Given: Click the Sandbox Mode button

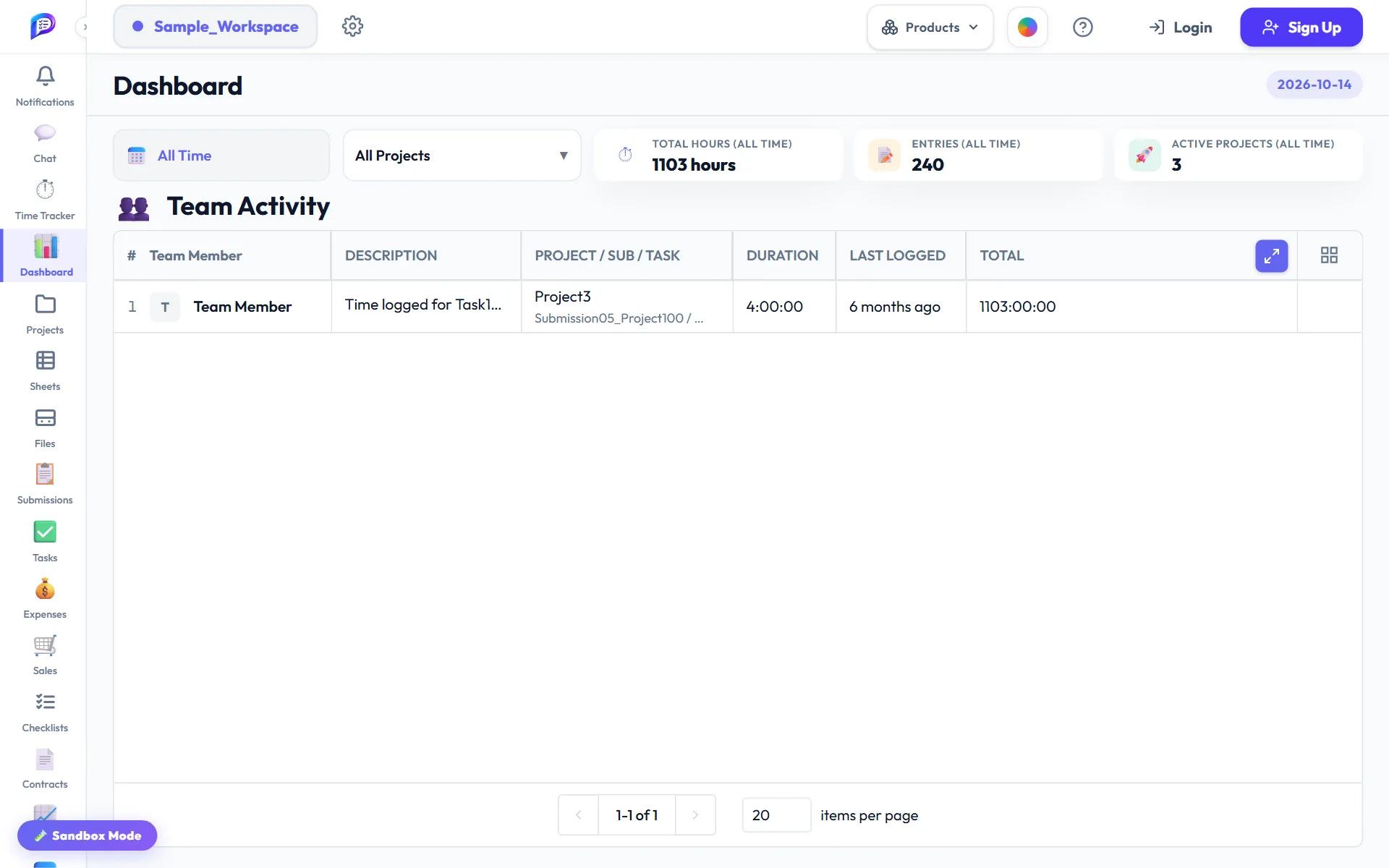Looking at the screenshot, I should (x=88, y=835).
